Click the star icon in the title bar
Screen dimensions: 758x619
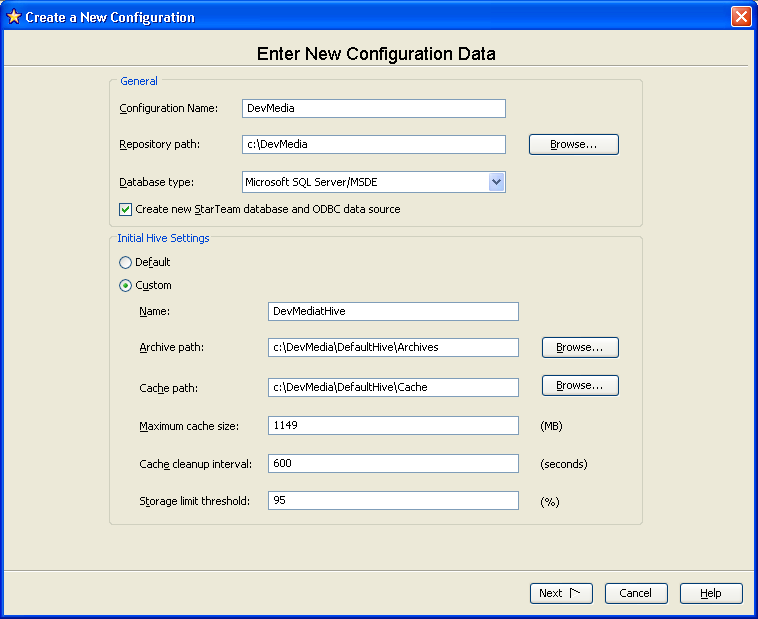pos(14,17)
